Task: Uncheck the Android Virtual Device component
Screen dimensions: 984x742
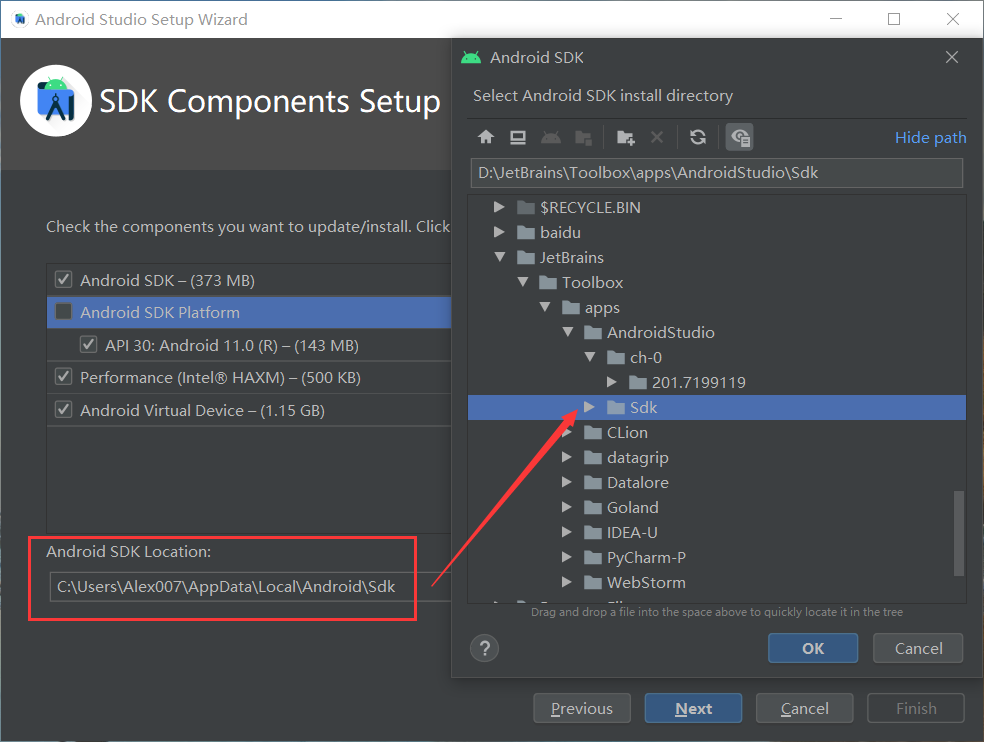Action: 65,410
